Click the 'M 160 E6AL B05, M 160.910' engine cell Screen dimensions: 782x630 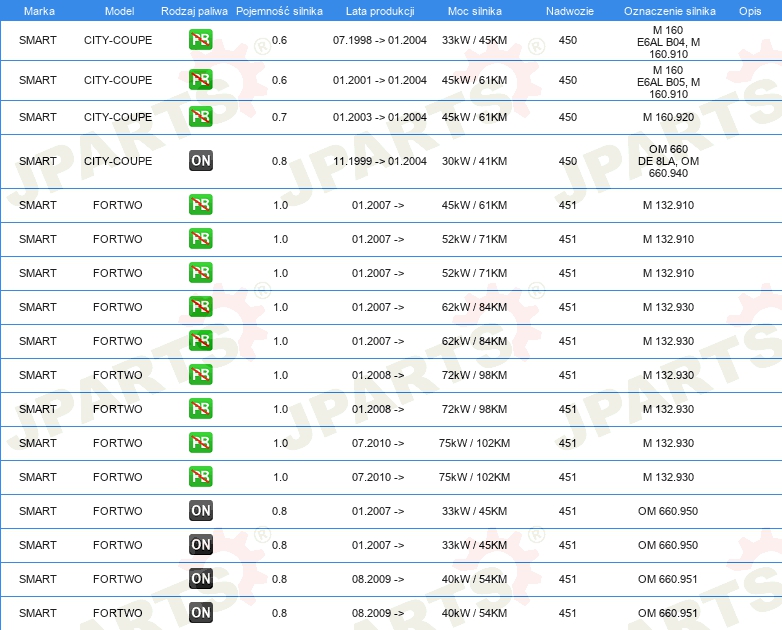pyautogui.click(x=668, y=82)
